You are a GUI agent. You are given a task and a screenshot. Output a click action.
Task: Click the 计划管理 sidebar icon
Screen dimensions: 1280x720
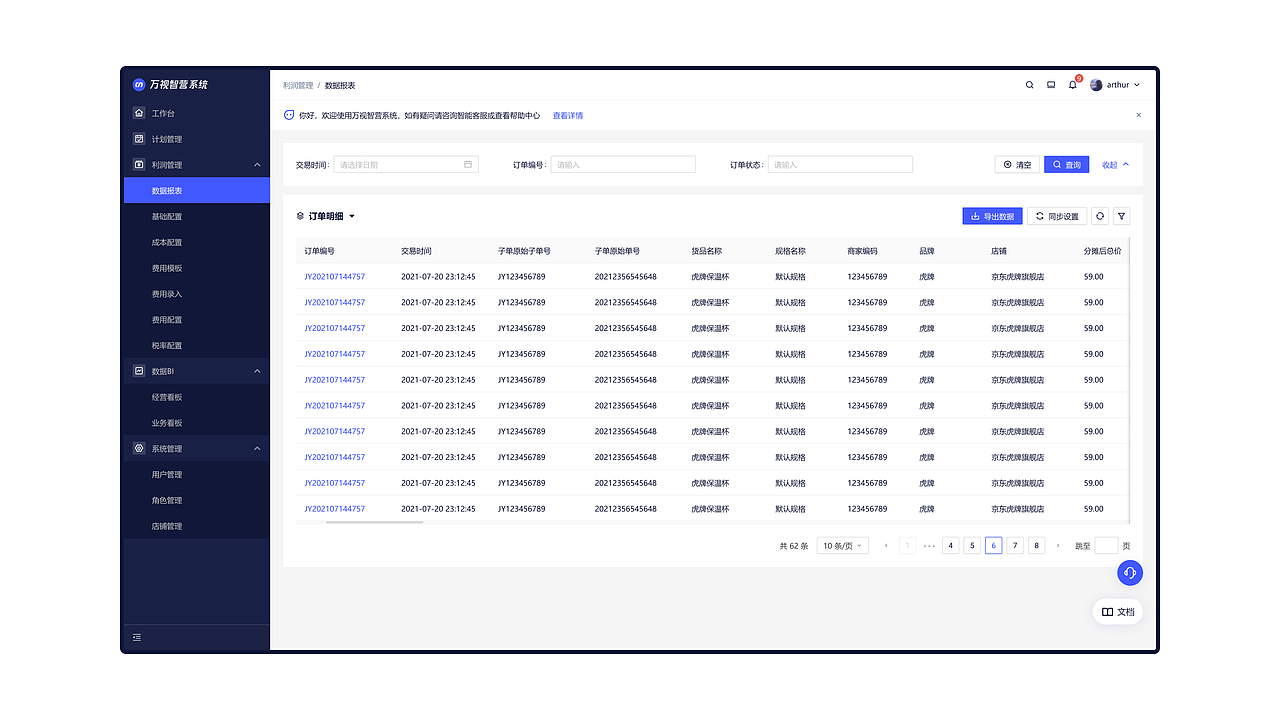point(139,139)
